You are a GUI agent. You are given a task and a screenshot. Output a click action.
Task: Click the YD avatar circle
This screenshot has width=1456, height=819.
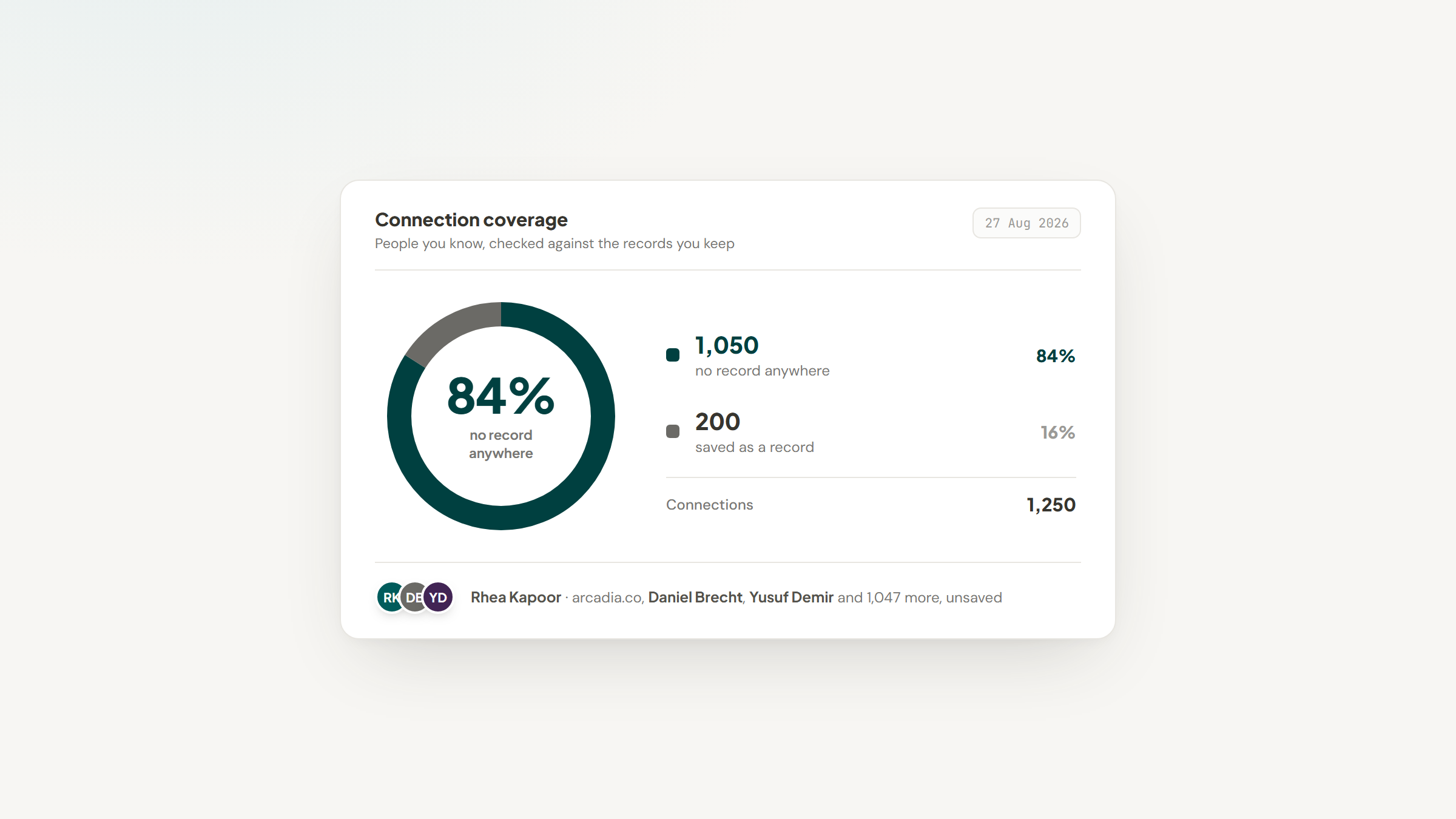point(438,598)
